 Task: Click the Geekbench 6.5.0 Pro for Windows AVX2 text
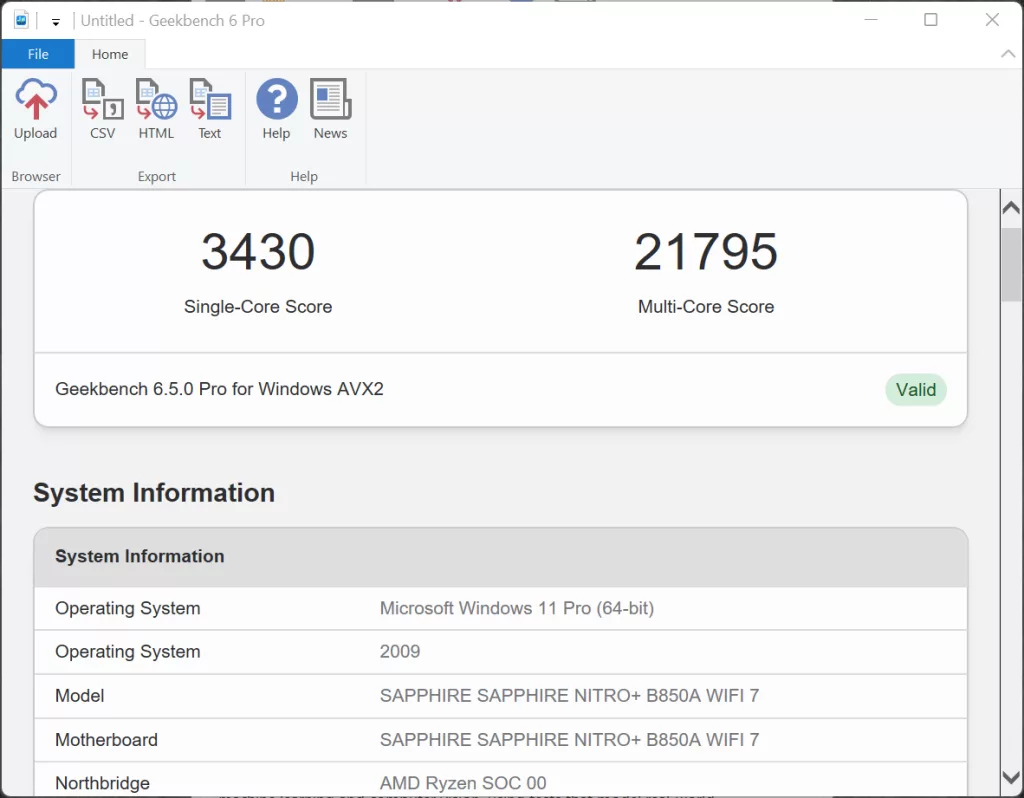tap(219, 389)
